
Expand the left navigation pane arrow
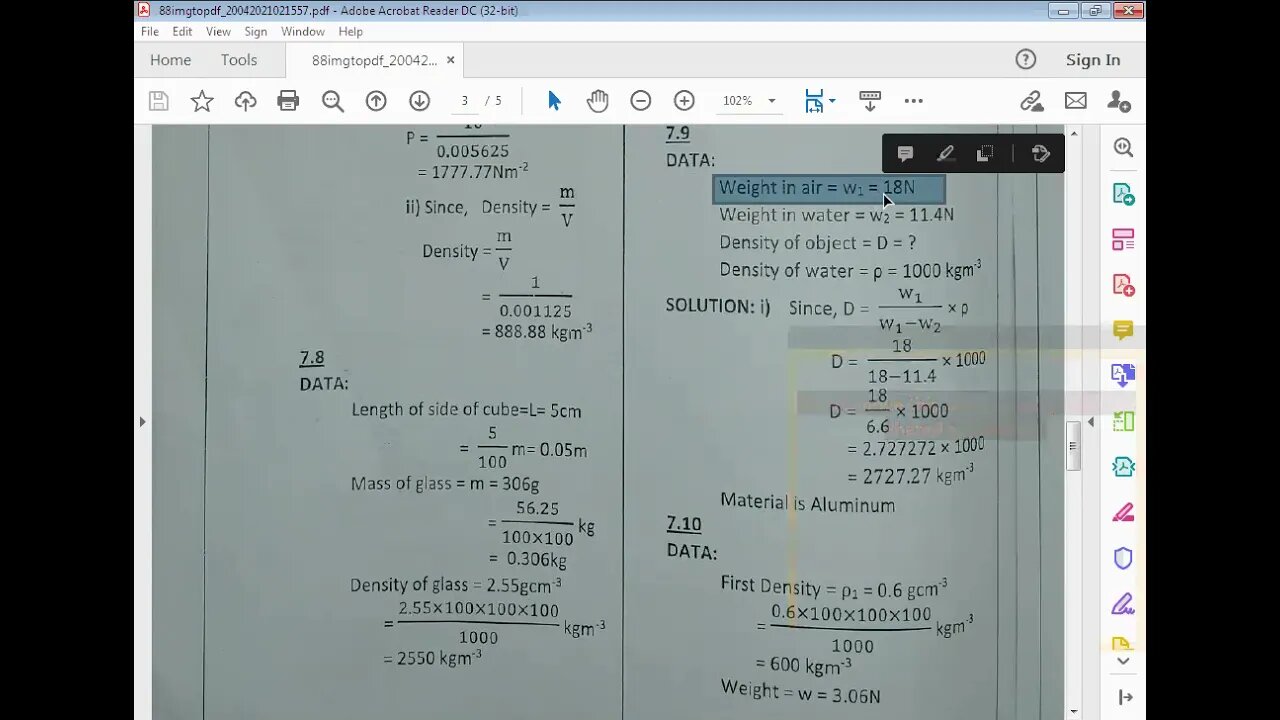142,422
